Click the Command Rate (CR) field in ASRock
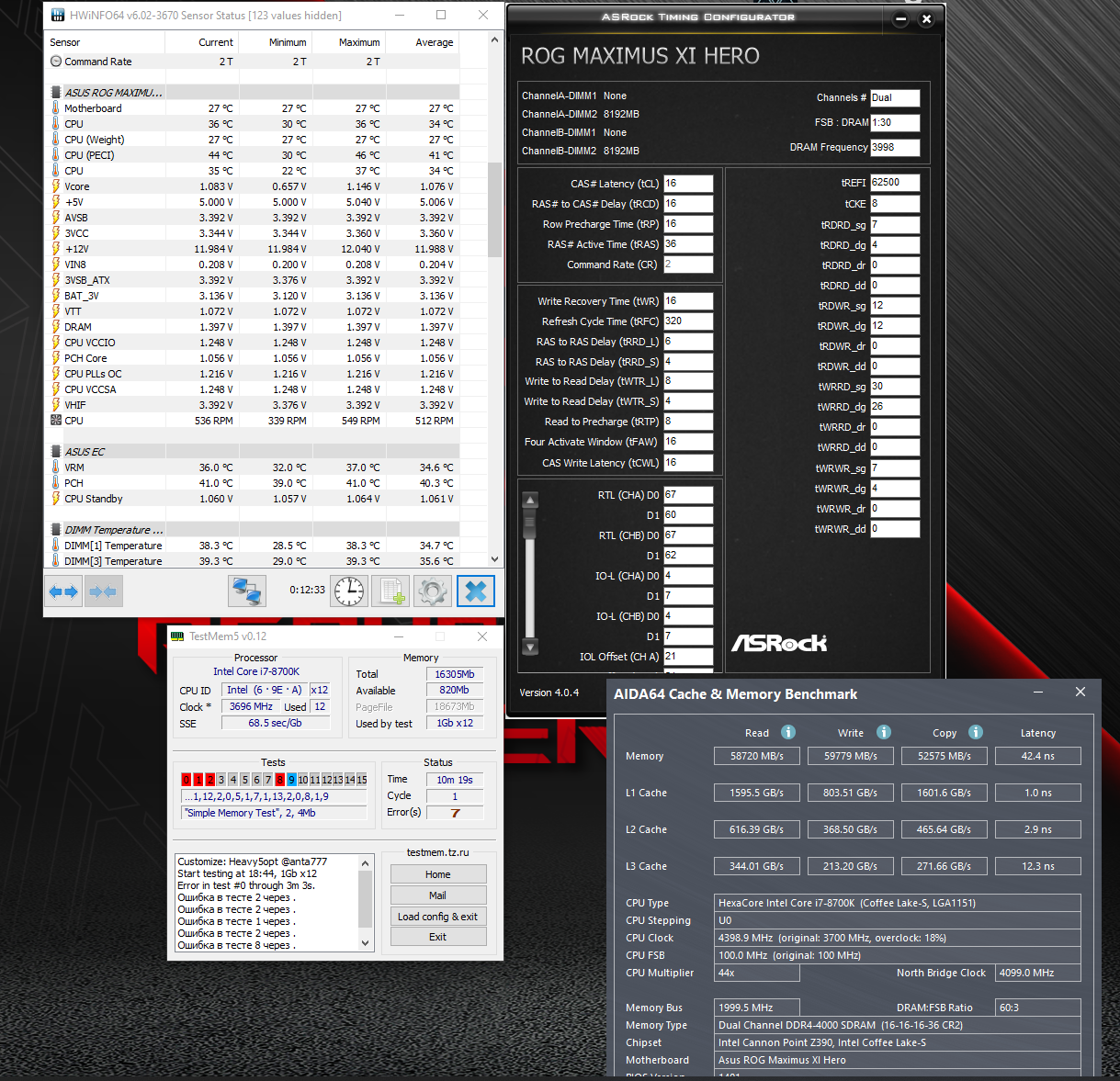The height and width of the screenshot is (1081, 1120). [x=688, y=265]
